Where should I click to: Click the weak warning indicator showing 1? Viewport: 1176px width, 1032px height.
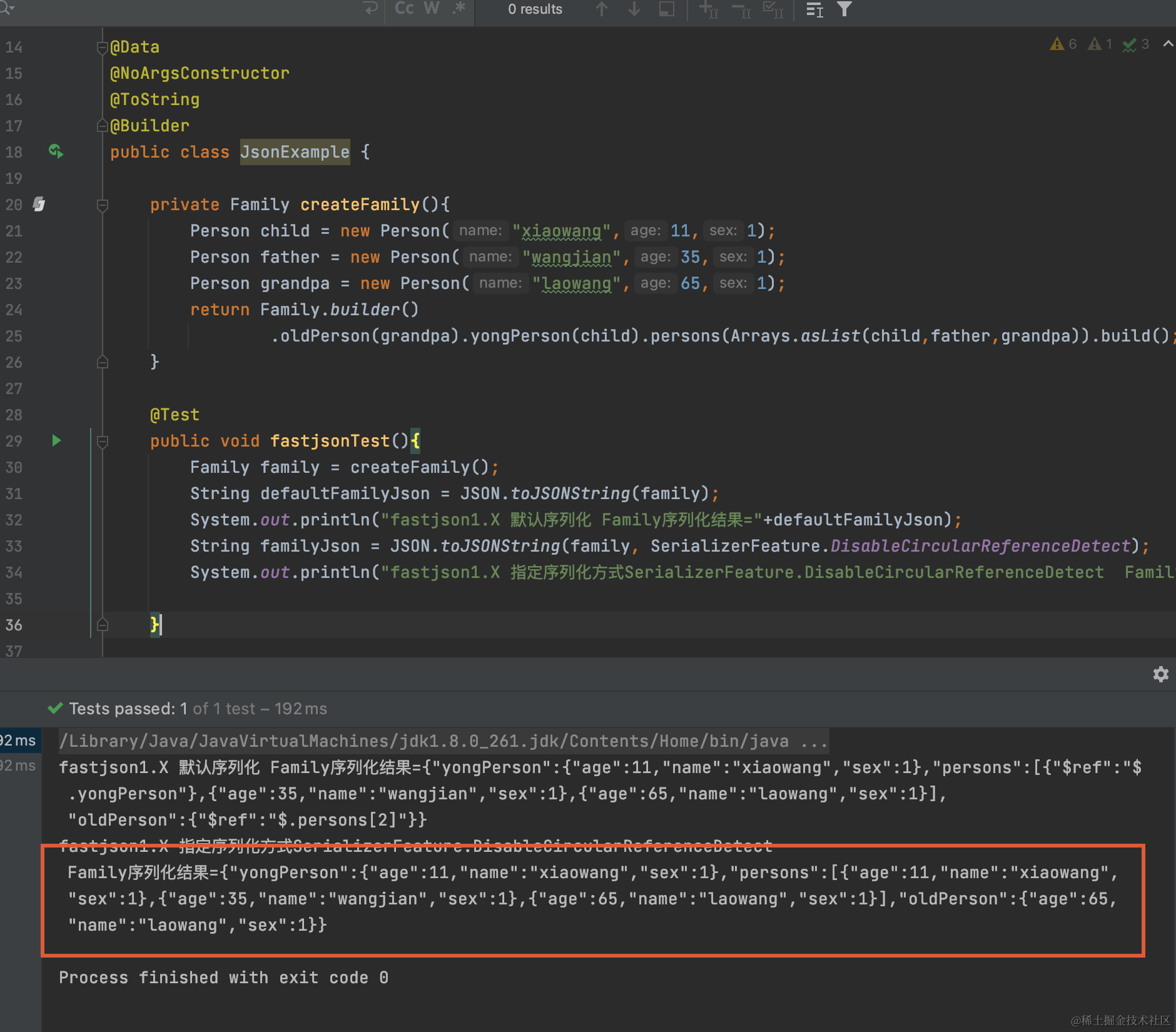(1100, 44)
